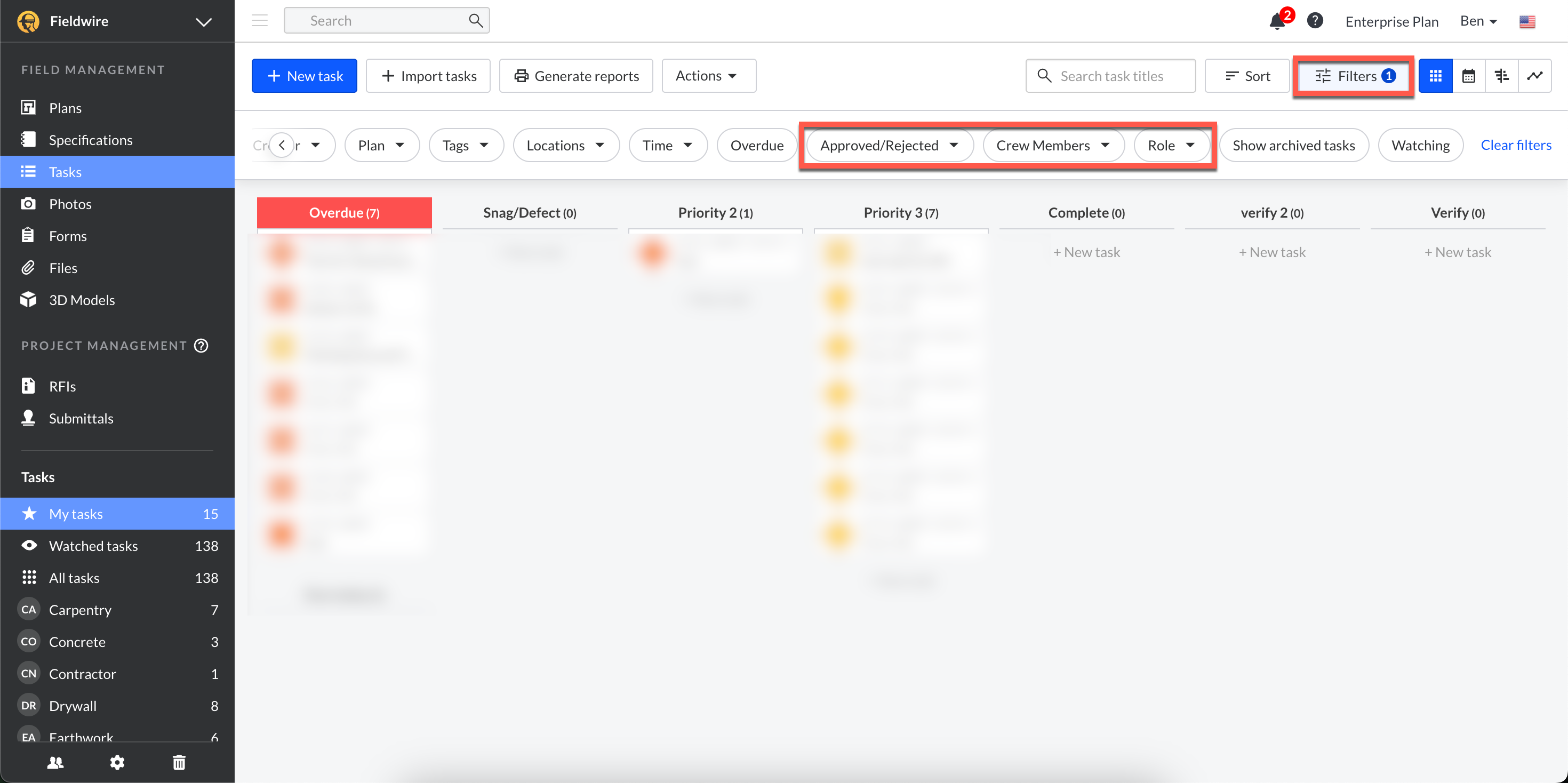Click Clear filters link
The height and width of the screenshot is (783, 1568).
point(1516,146)
